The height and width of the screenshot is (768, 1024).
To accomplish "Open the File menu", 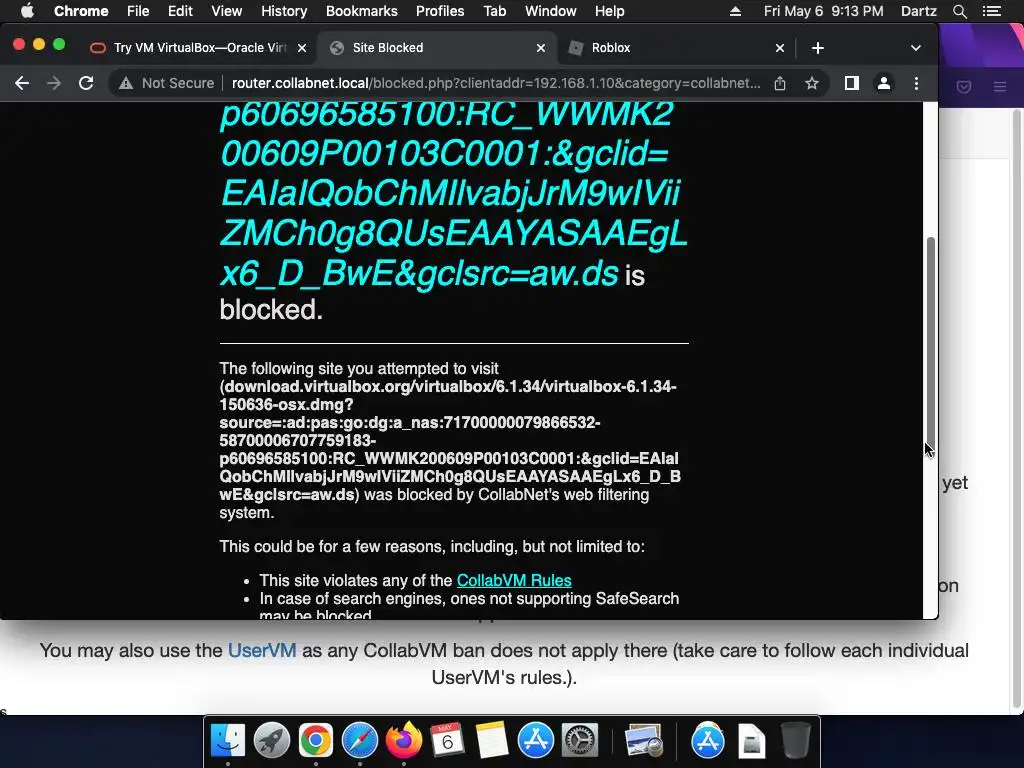I will pyautogui.click(x=138, y=11).
